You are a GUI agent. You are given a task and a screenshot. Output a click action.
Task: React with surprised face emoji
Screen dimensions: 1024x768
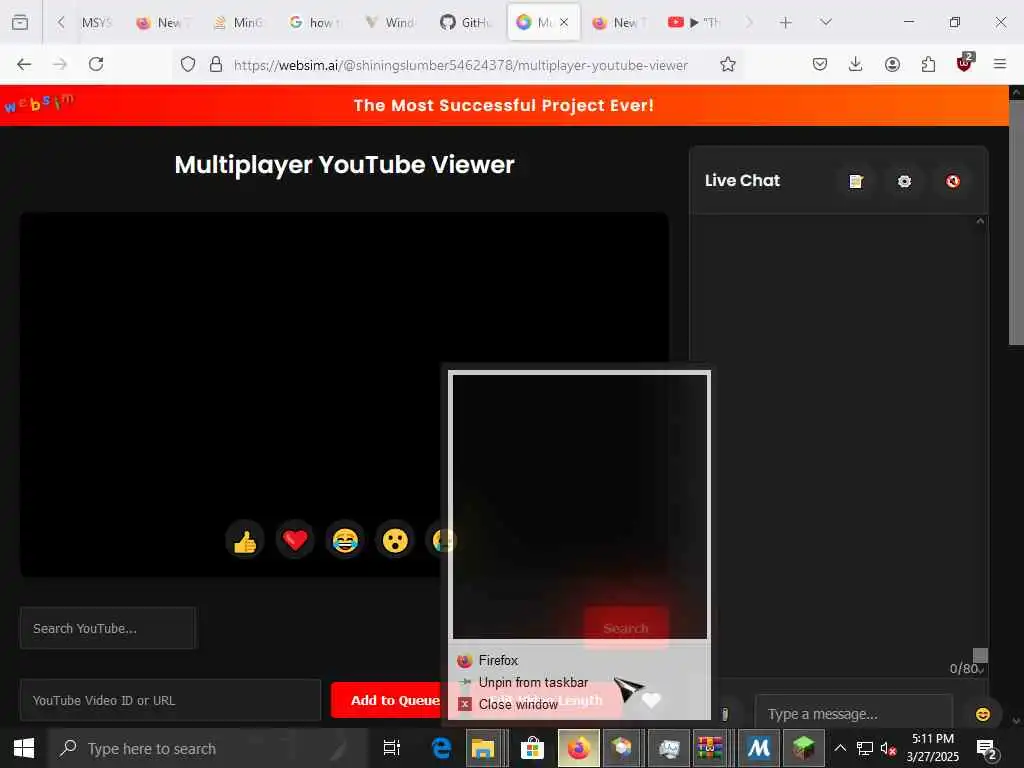395,541
